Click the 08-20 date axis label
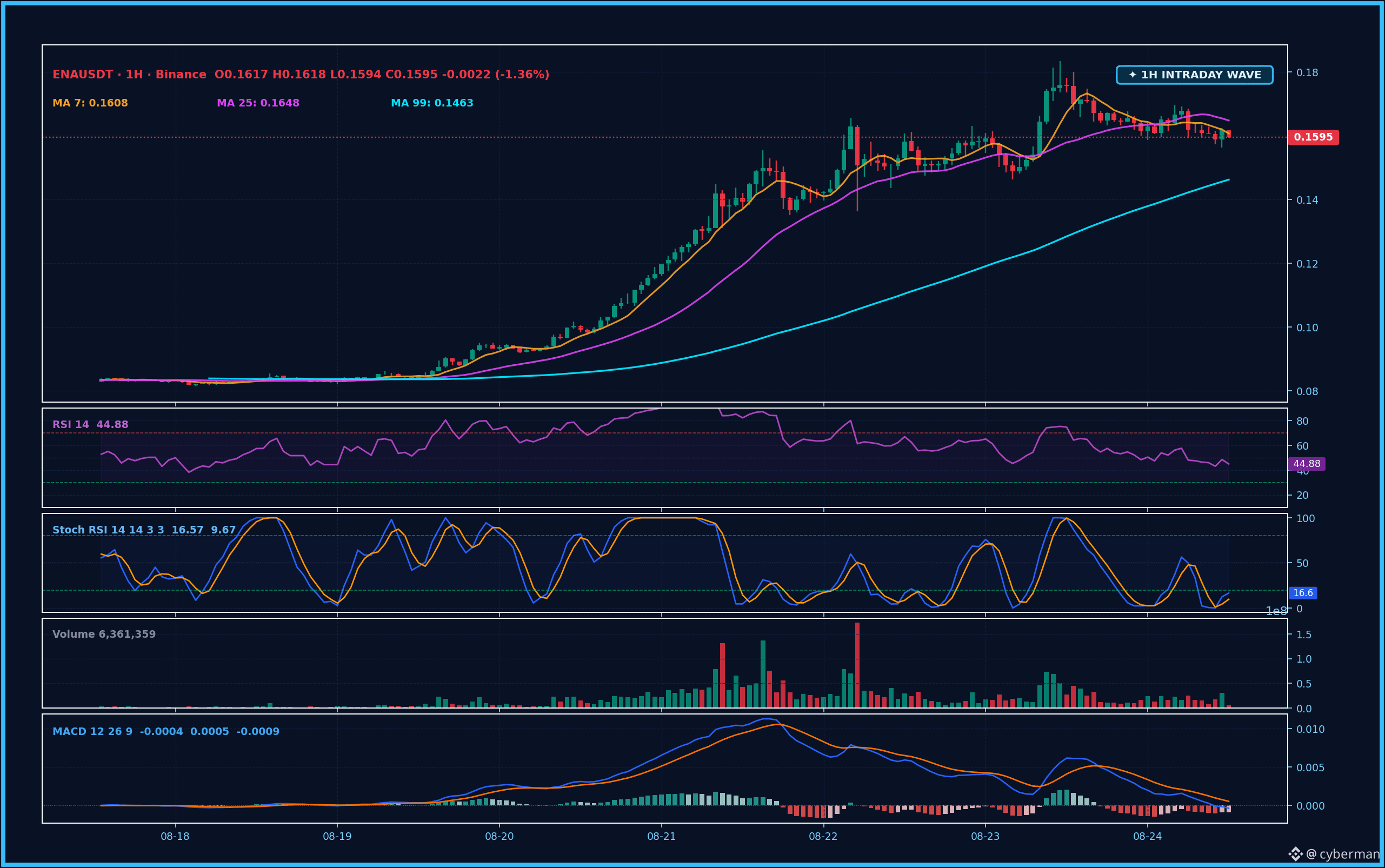 pos(500,837)
